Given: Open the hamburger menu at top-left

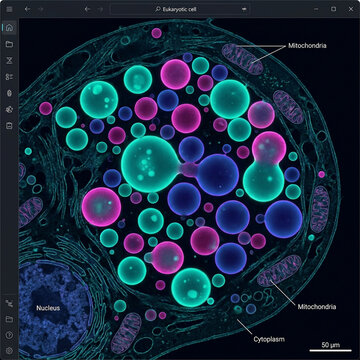Looking at the screenshot, I should point(9,9).
